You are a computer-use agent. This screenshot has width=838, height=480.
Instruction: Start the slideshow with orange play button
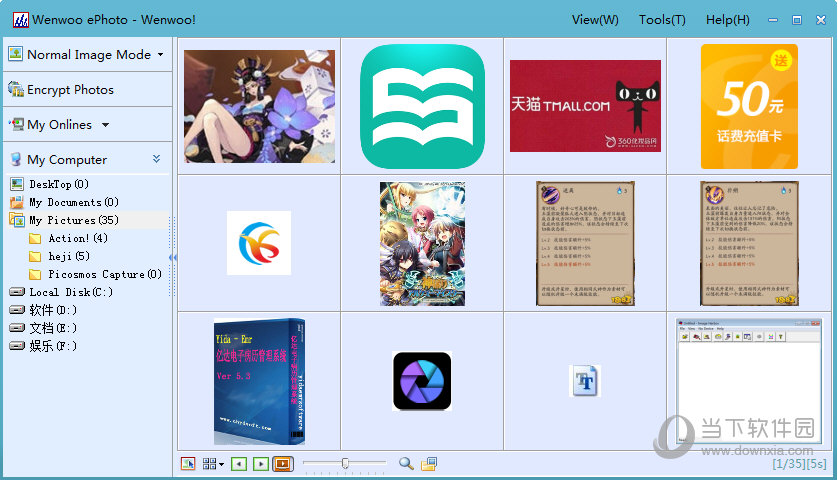tap(283, 463)
